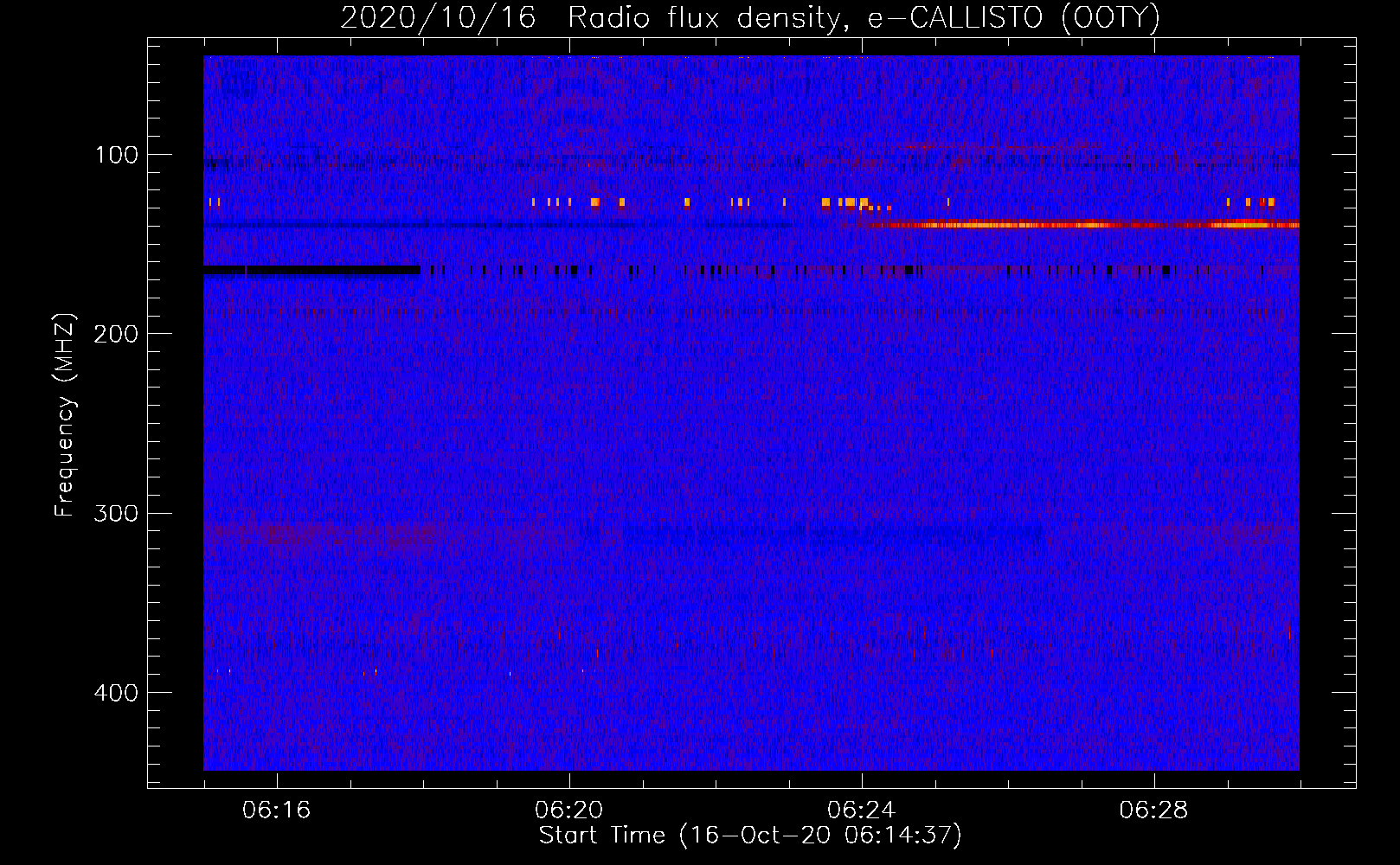
Task: Select the 06:20 time tick label
Action: [569, 811]
